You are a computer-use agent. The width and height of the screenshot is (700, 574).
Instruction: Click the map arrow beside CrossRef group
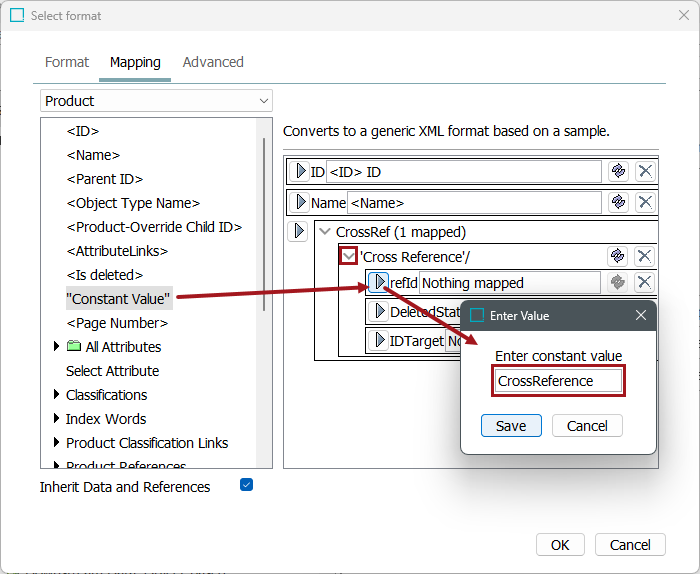point(298,232)
